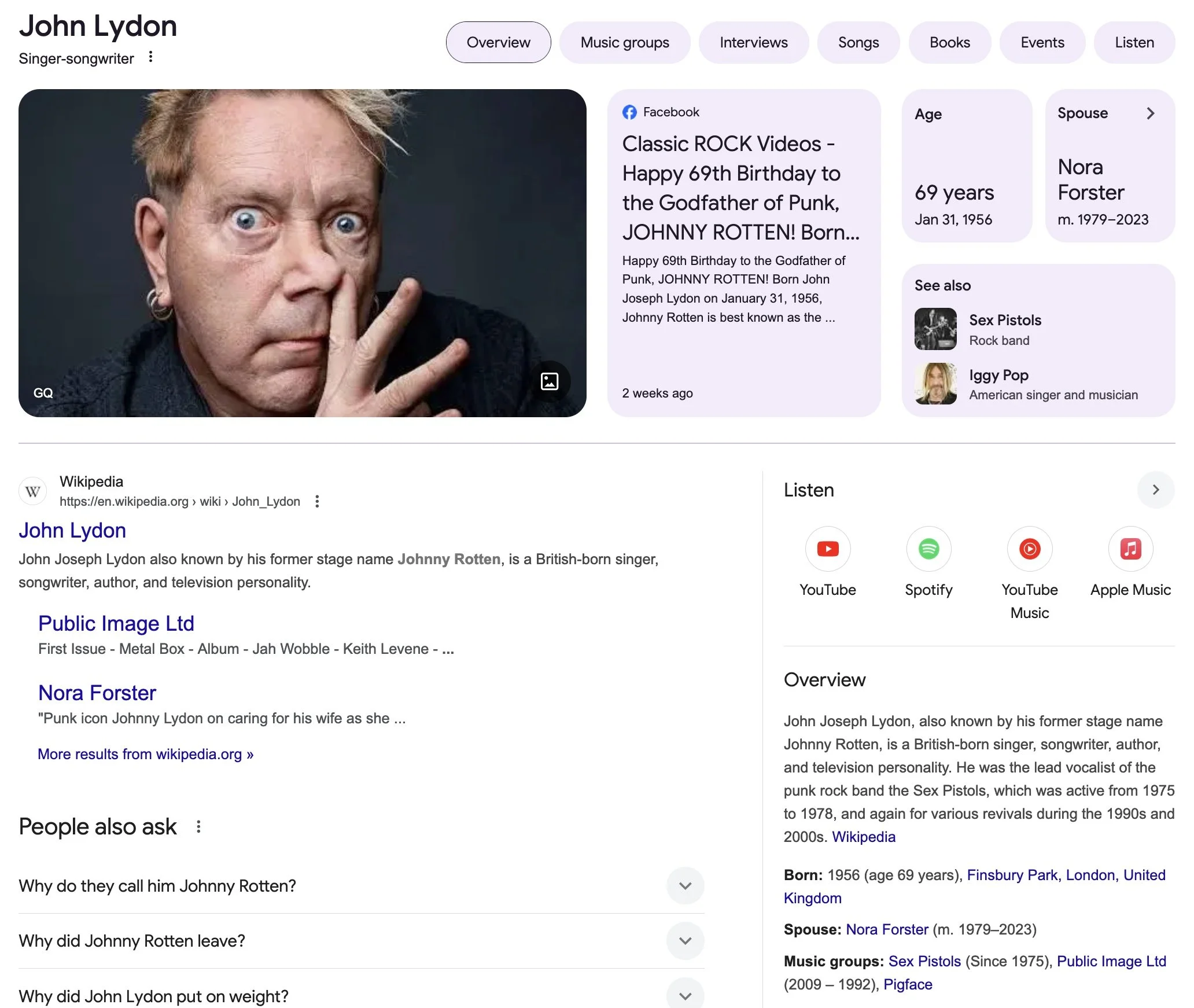Open YouTube listen icon
Image resolution: width=1194 pixels, height=1008 pixels.
click(x=827, y=549)
